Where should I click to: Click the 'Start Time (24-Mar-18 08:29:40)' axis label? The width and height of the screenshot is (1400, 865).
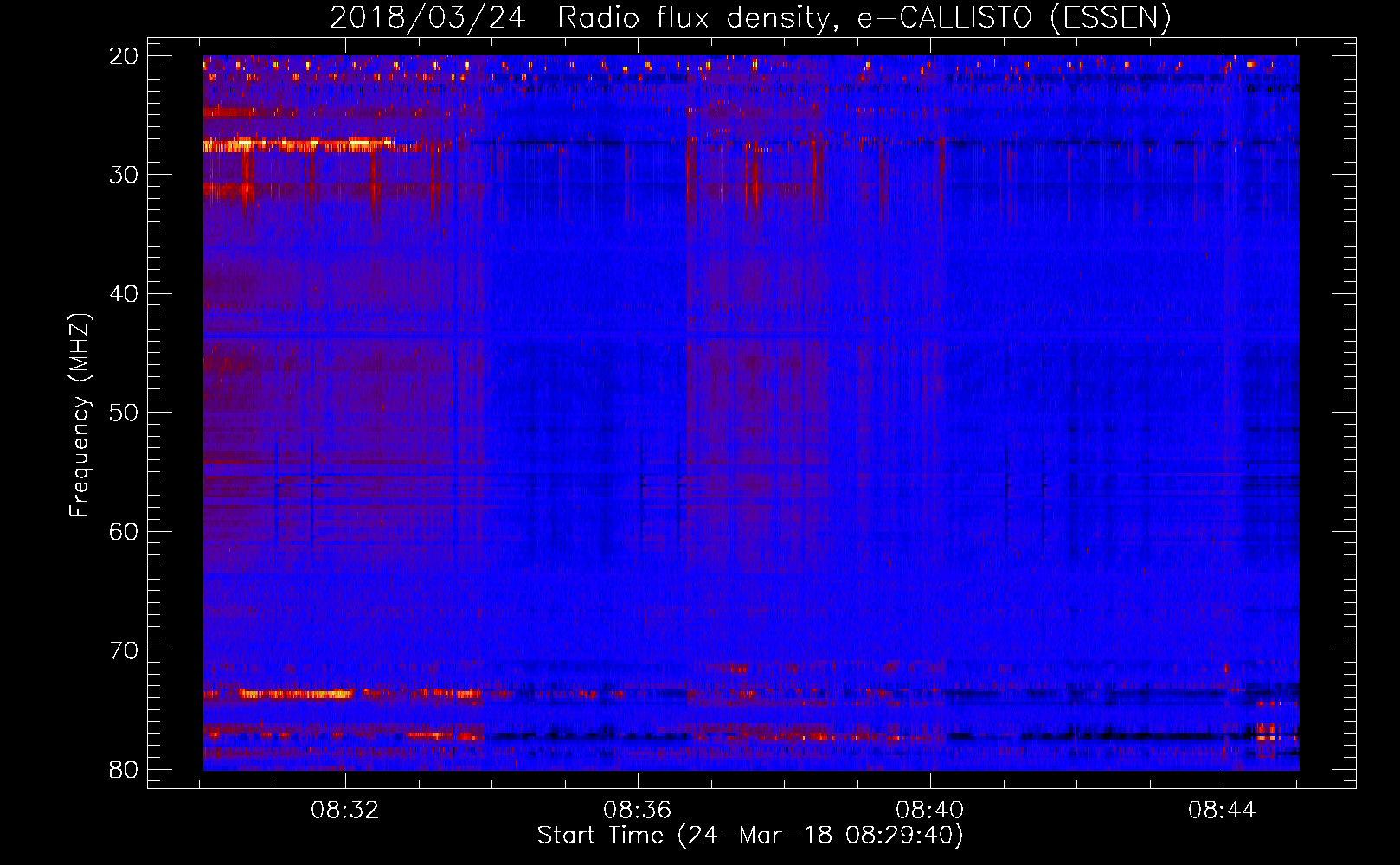click(750, 836)
